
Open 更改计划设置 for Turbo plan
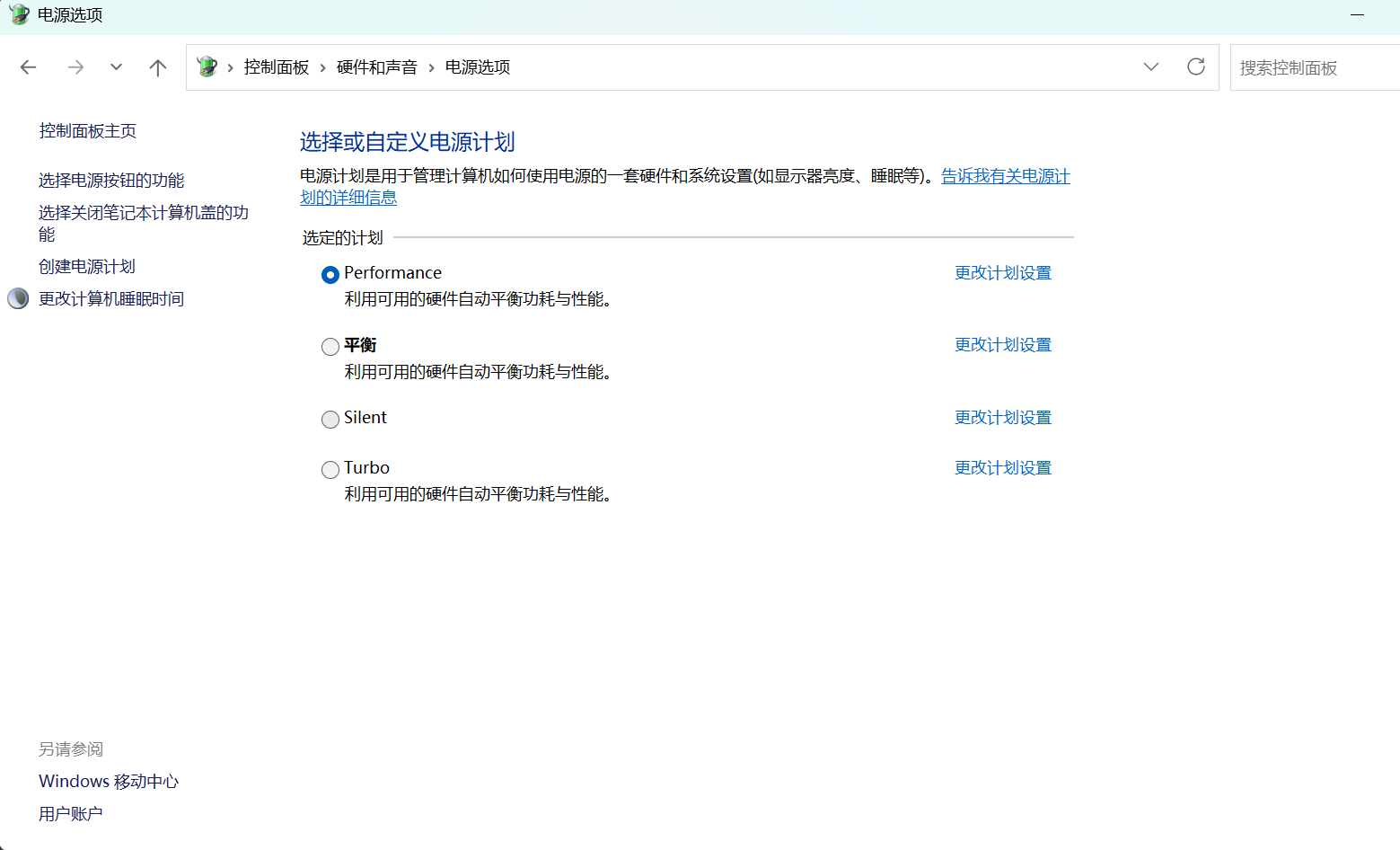point(1003,468)
